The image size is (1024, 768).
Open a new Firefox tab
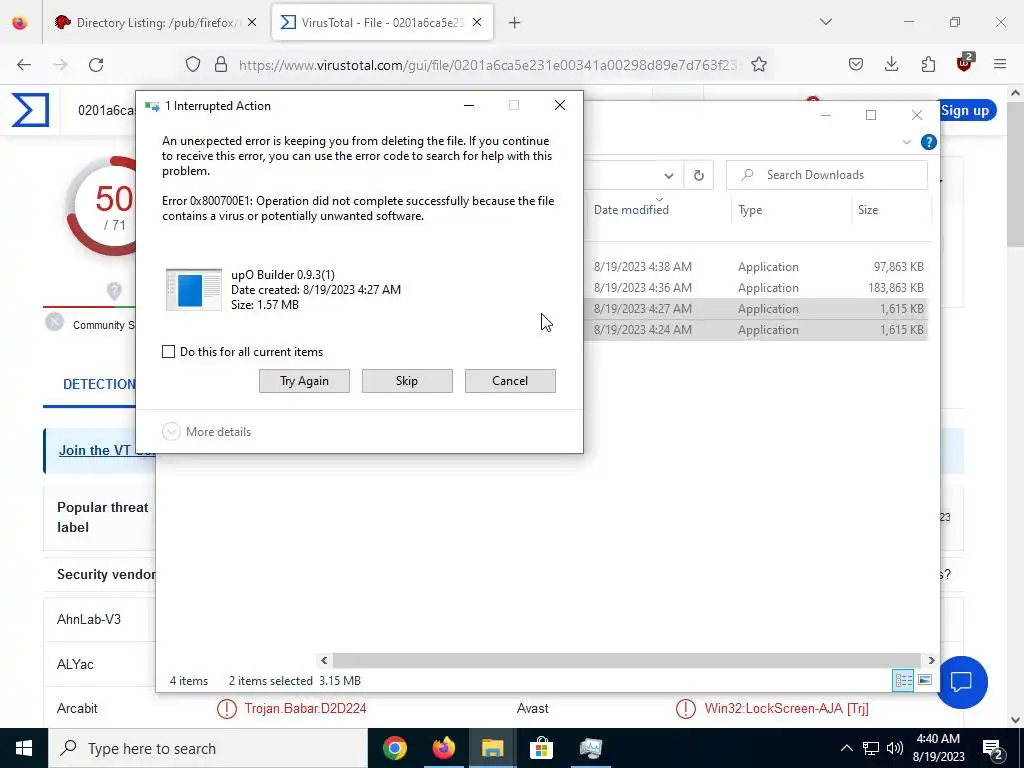(x=515, y=23)
